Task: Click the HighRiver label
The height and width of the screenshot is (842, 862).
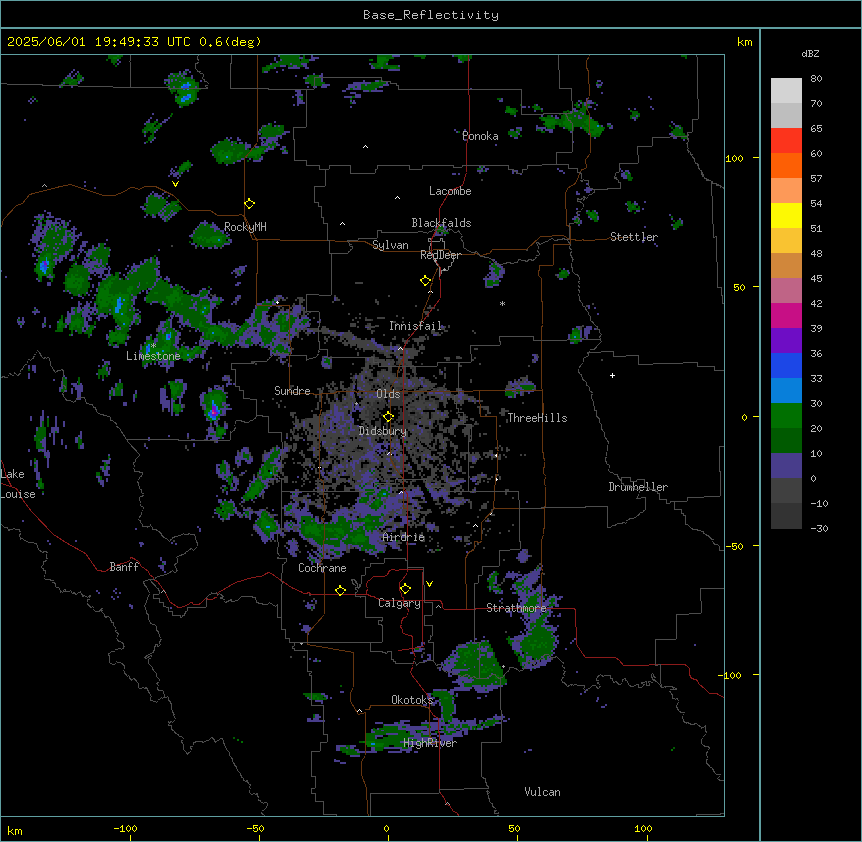Action: (430, 743)
